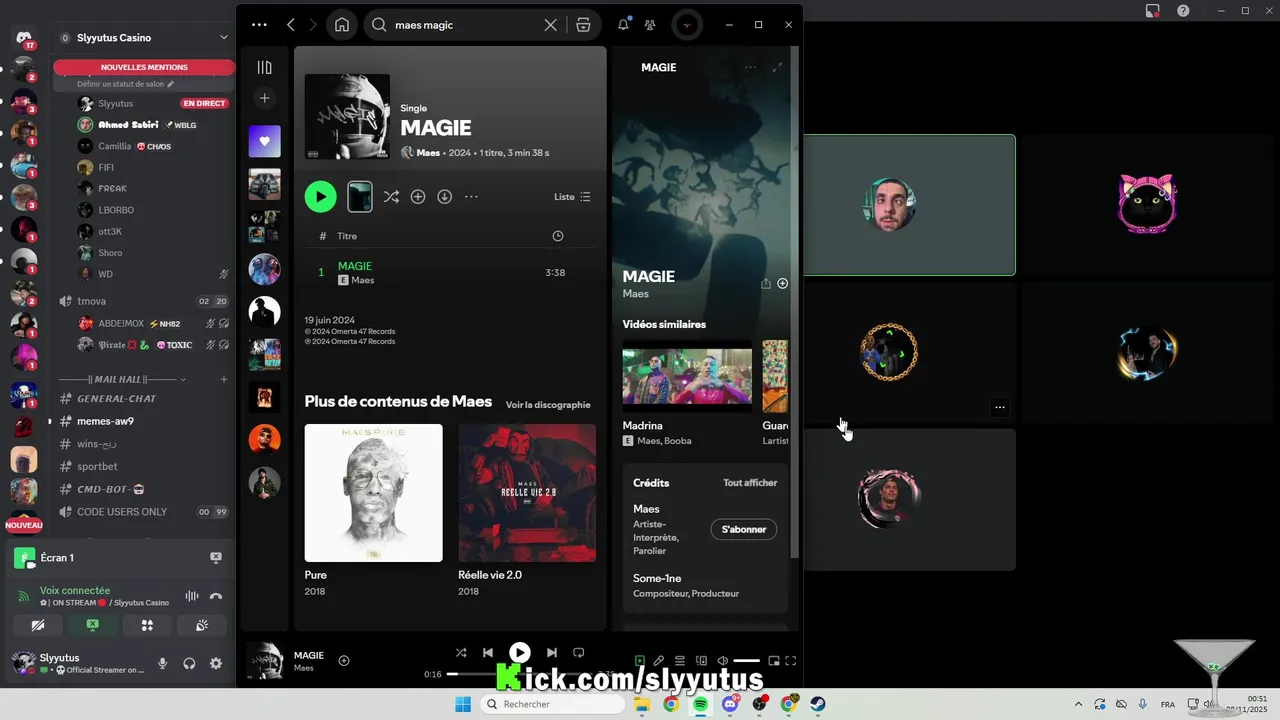Open the memes-aw9 Discord channel
Viewport: 1280px width, 720px height.
click(x=105, y=421)
